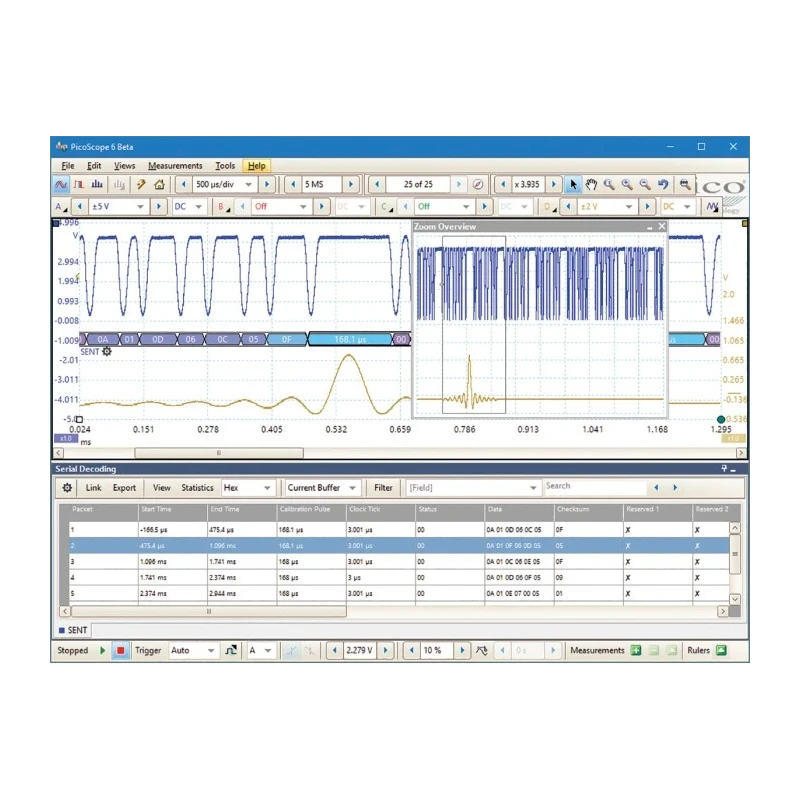This screenshot has height=800, width=800.
Task: Click the trigger delay icon
Action: pos(482,651)
